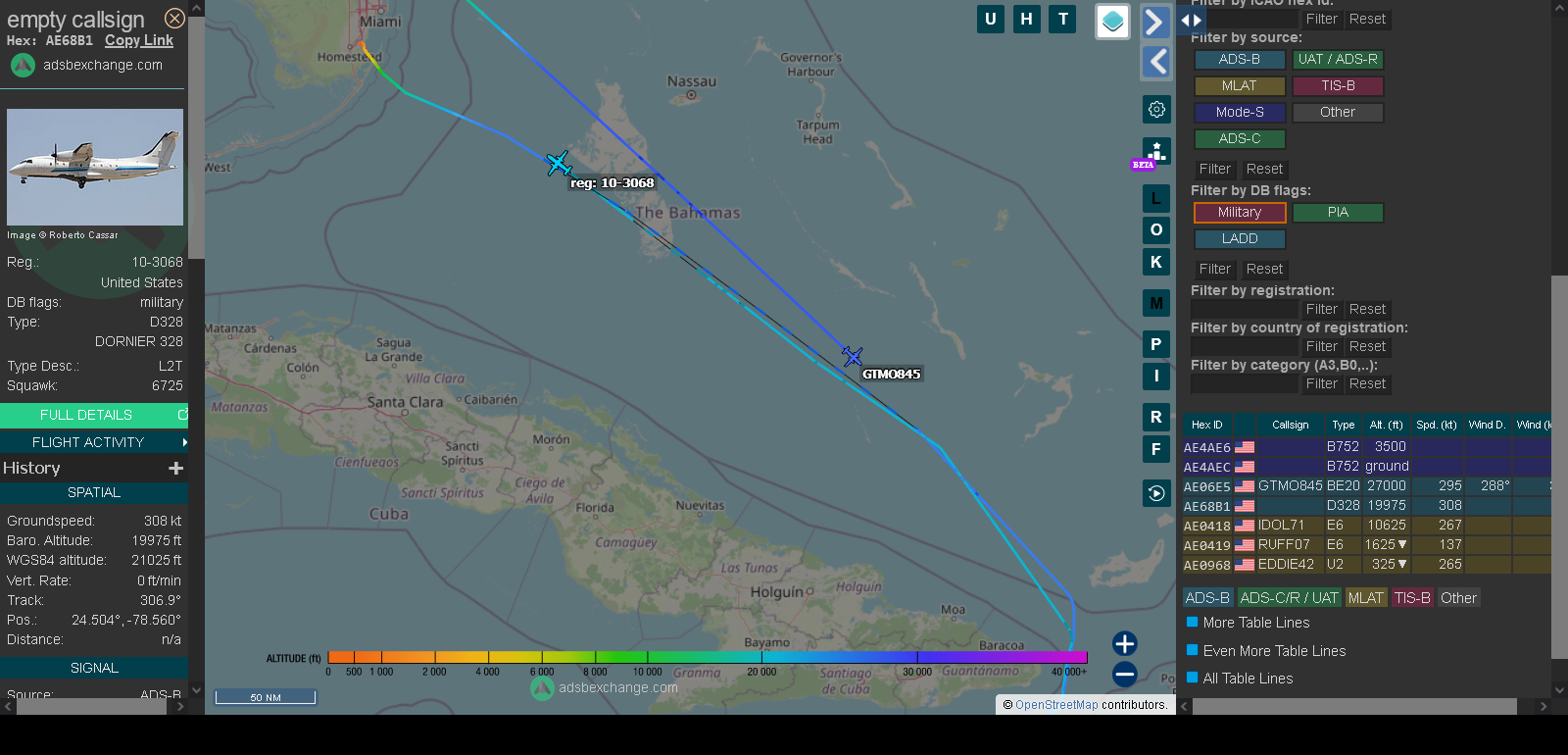Apply the source Filter button
The image size is (1568, 755).
tap(1215, 170)
